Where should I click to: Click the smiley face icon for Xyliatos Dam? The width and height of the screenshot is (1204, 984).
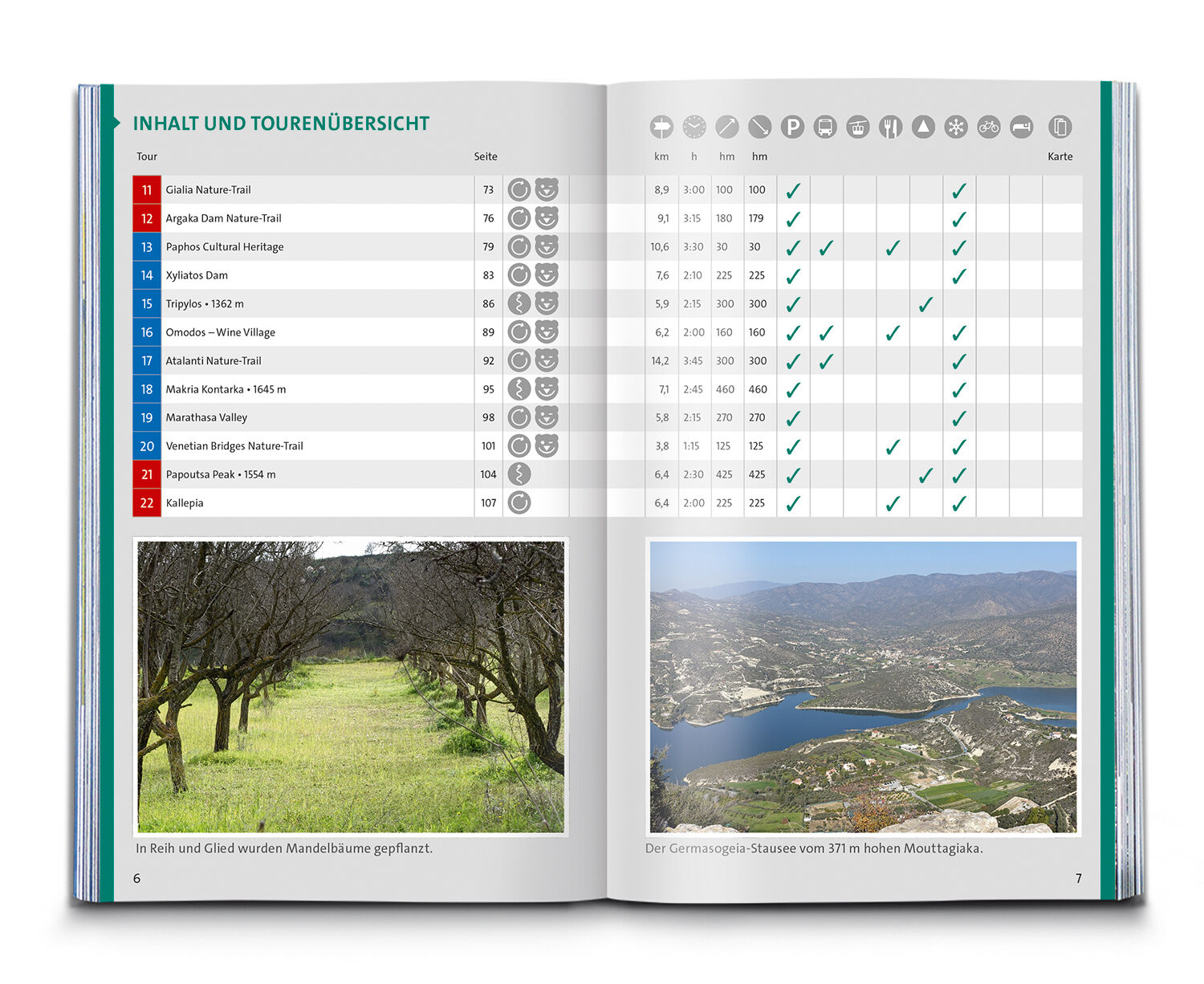(547, 275)
